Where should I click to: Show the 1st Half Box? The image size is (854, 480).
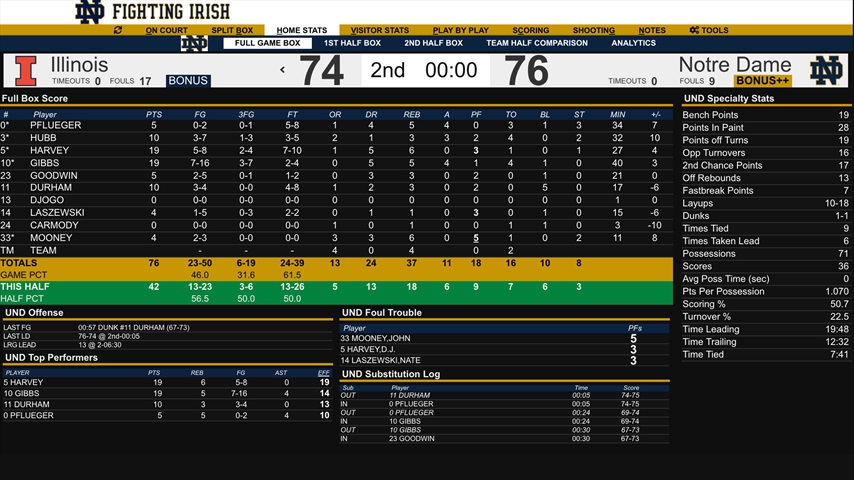click(352, 43)
